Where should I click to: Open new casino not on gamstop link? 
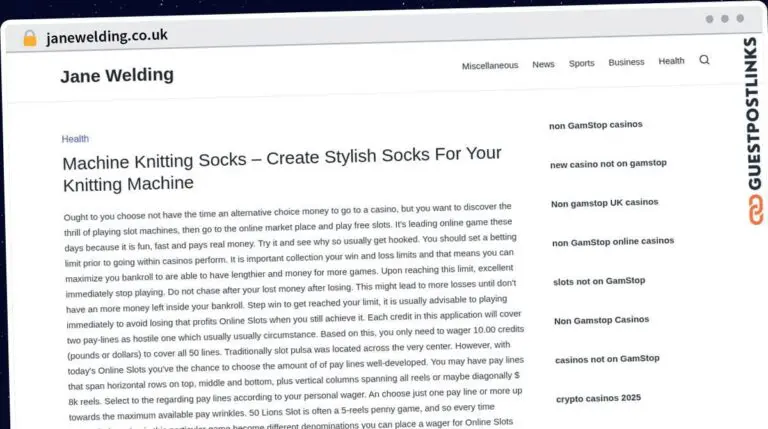click(608, 164)
